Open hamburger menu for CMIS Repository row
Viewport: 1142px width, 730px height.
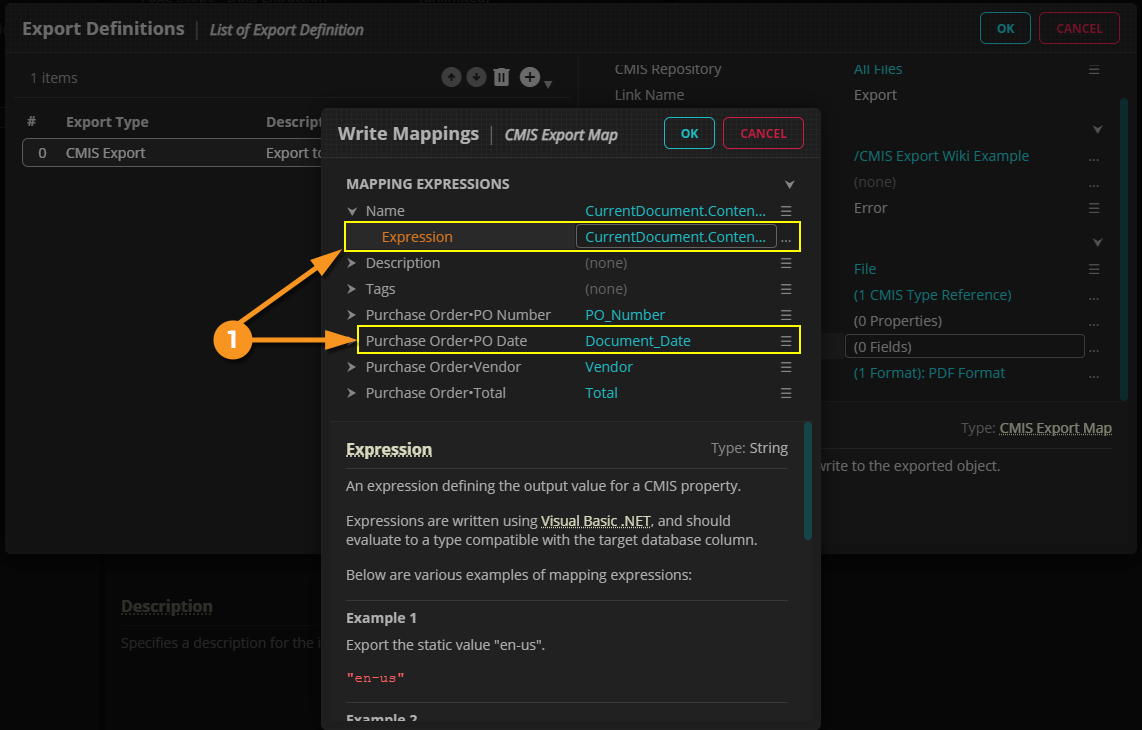click(x=1094, y=70)
